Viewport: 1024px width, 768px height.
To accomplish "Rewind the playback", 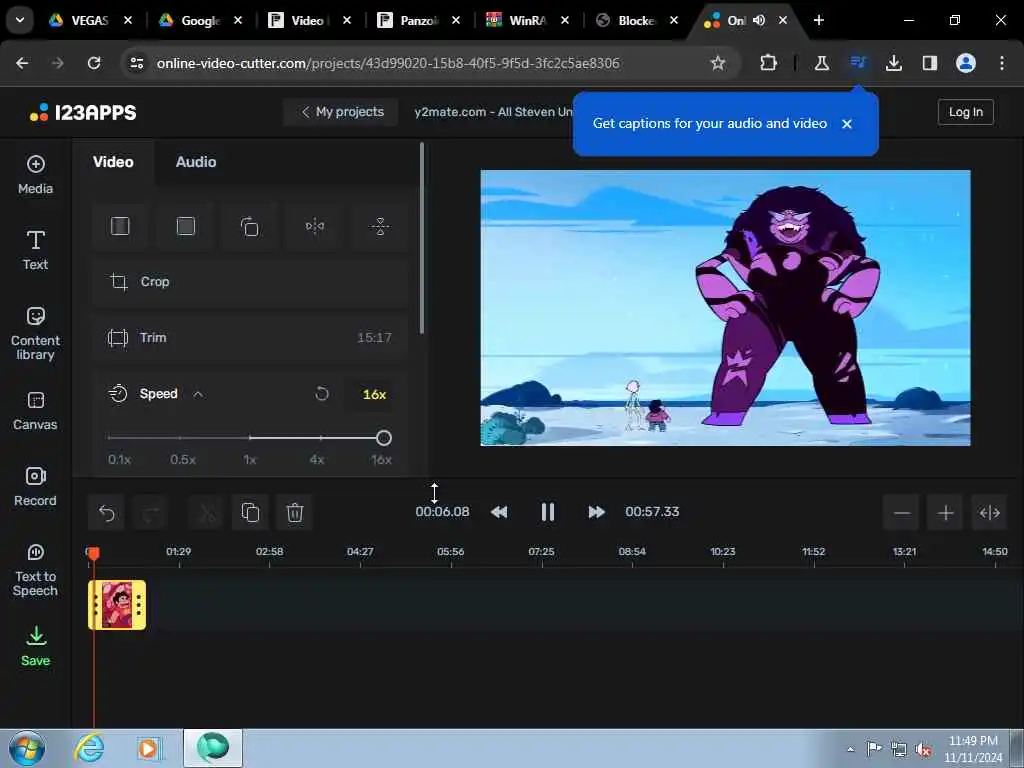I will click(x=499, y=512).
